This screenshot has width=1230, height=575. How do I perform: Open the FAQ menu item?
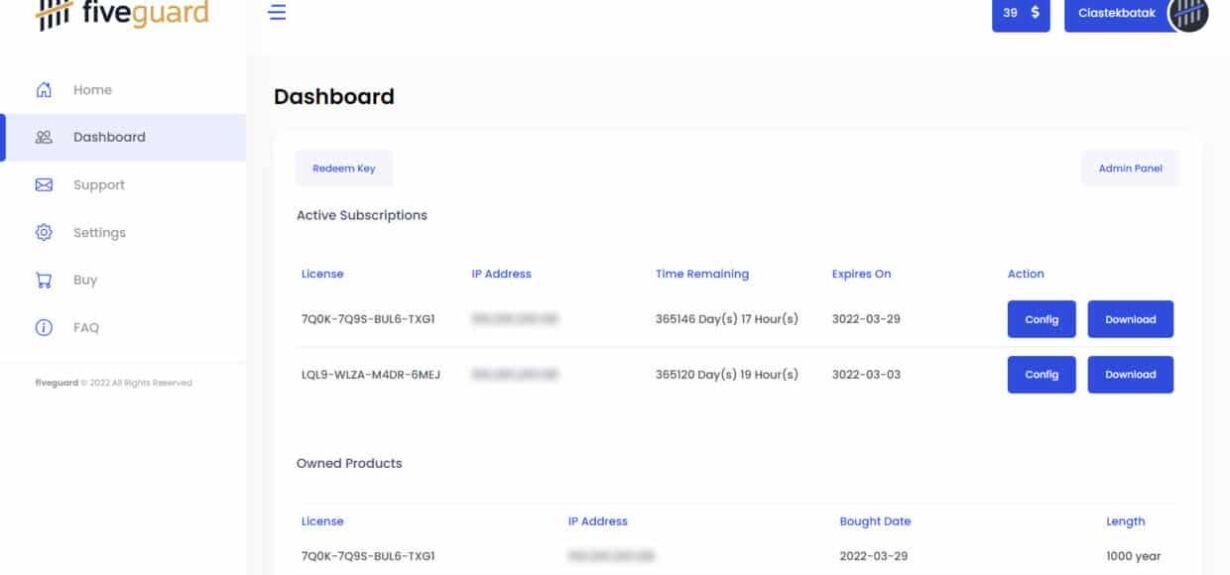coord(86,327)
